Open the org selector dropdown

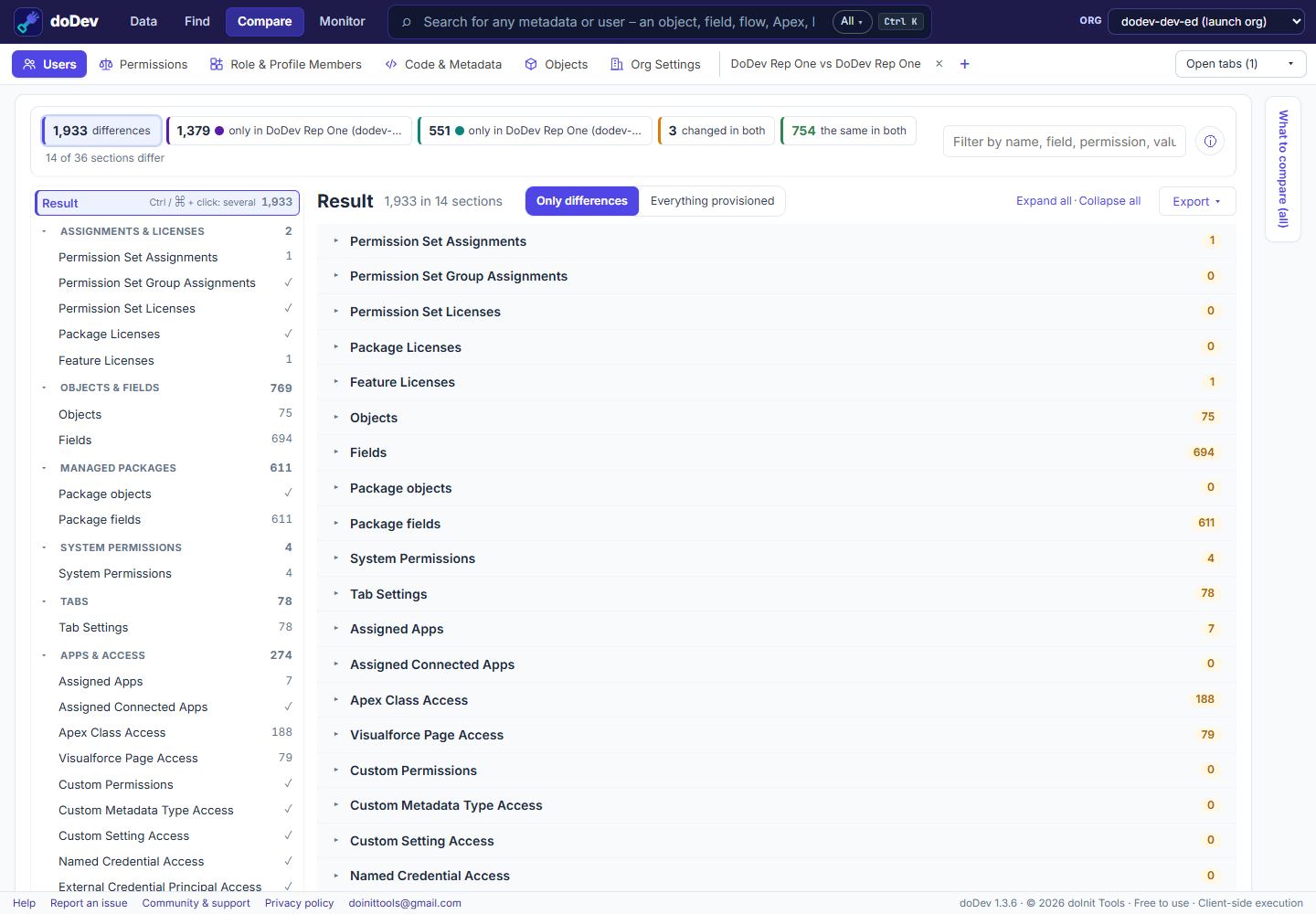1206,21
